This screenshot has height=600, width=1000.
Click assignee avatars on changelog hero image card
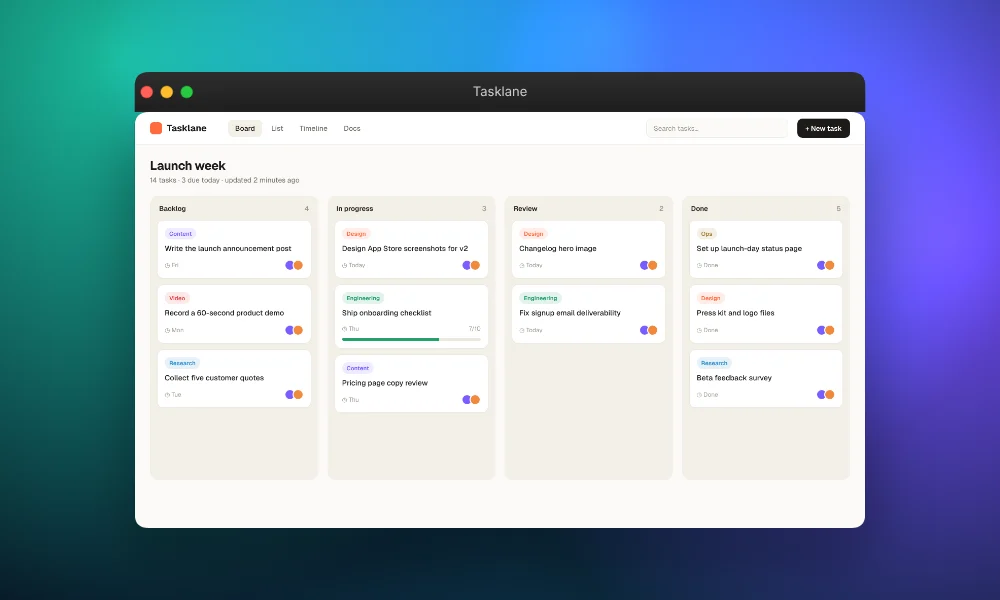pos(649,265)
